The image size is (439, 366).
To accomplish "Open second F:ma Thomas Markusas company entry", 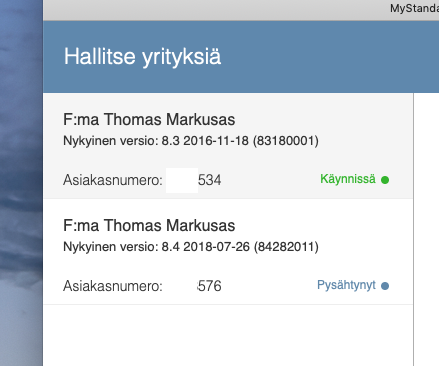I will 228,252.
